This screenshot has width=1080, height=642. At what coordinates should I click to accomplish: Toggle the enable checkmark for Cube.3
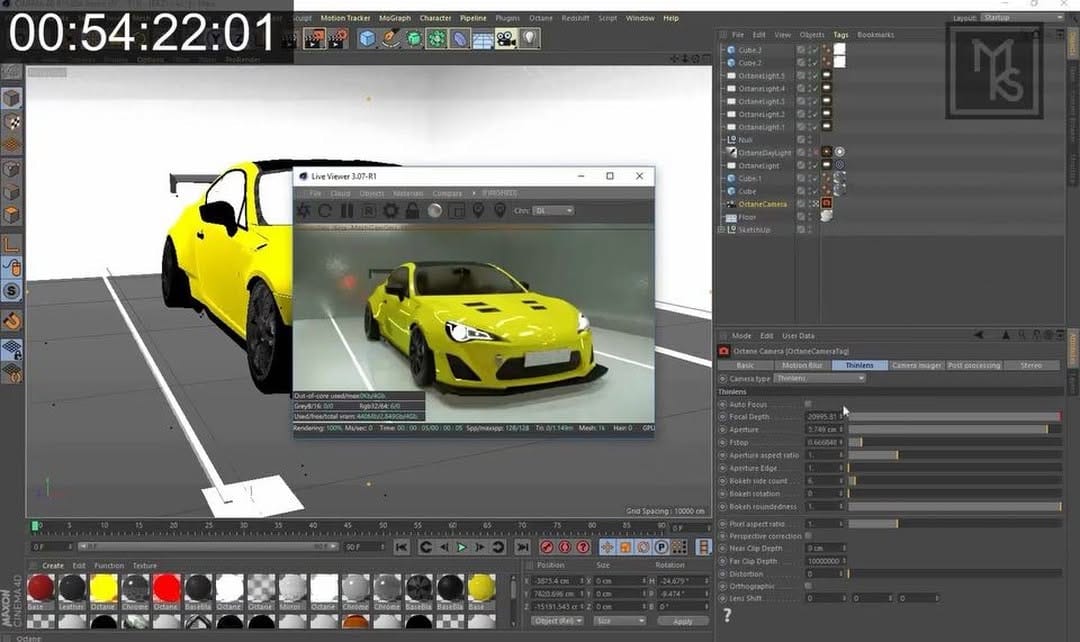tap(814, 50)
